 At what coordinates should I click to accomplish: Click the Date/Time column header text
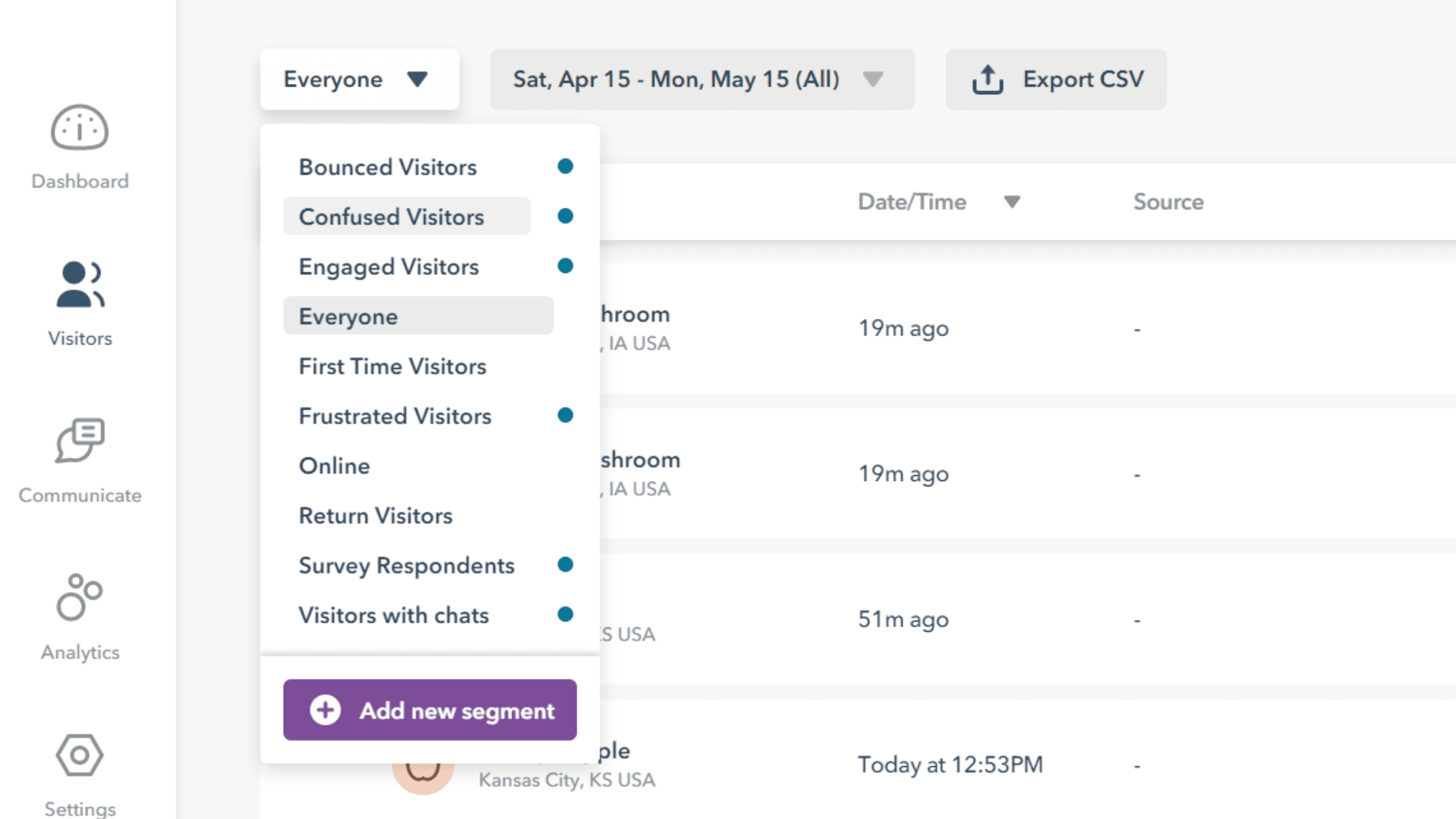[x=912, y=202]
